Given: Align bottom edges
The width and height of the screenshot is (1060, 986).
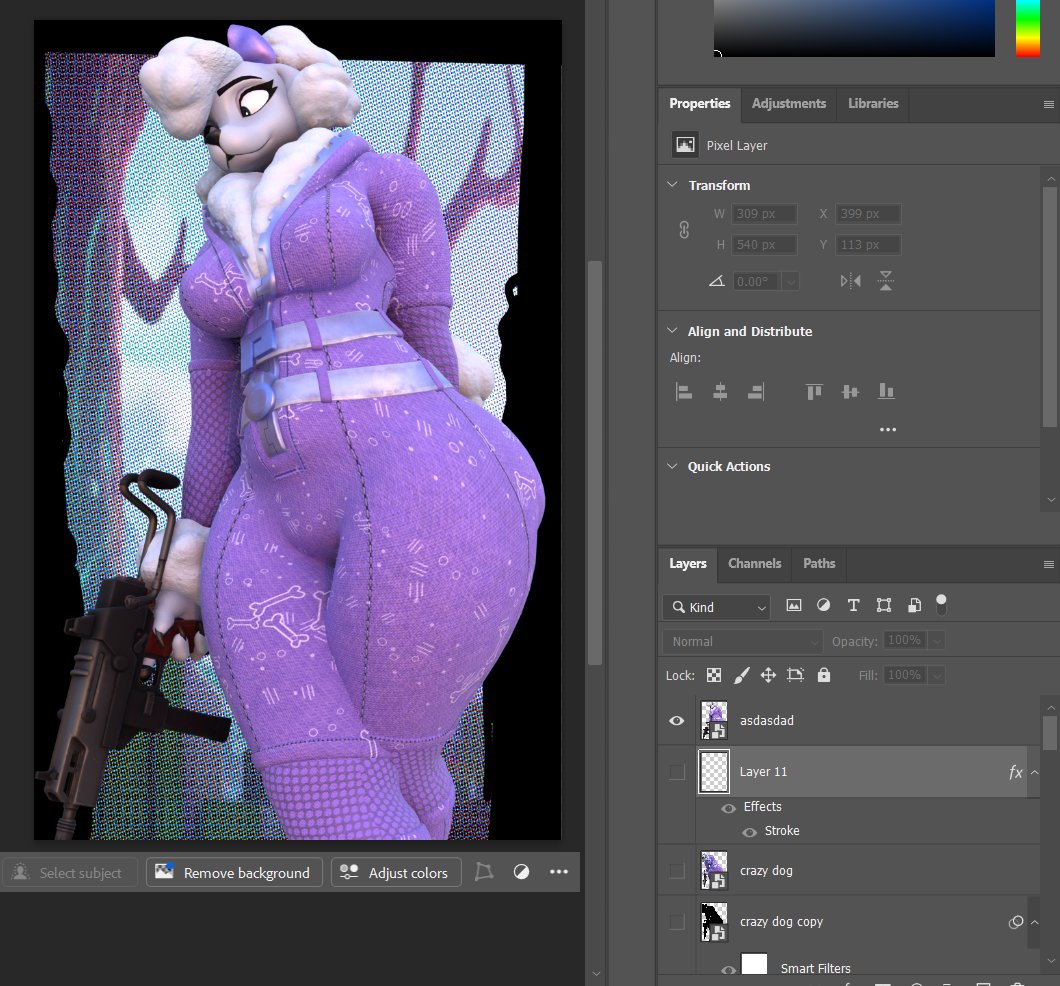Looking at the screenshot, I should (886, 391).
